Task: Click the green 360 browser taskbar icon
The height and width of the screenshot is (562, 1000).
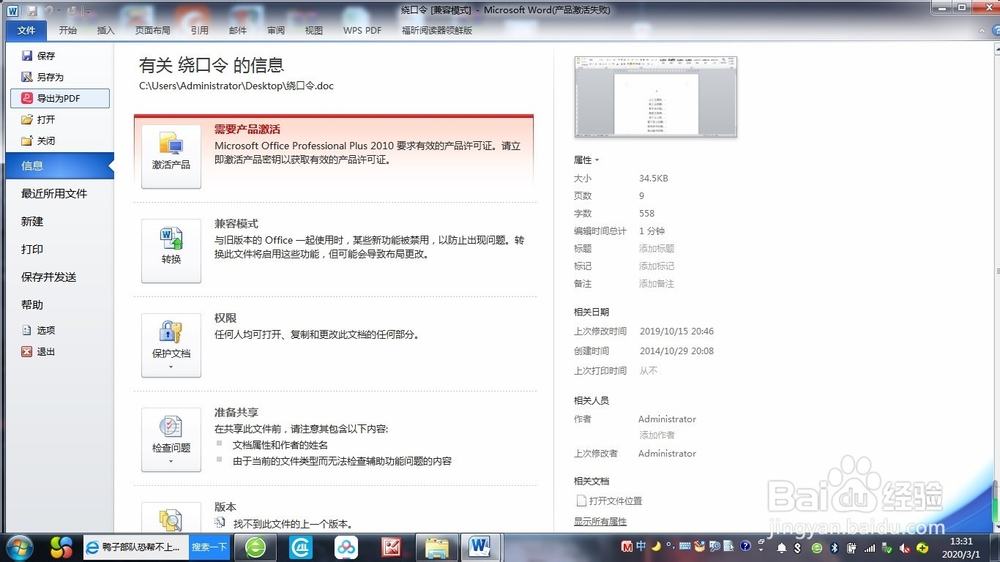Action: pyautogui.click(x=256, y=547)
